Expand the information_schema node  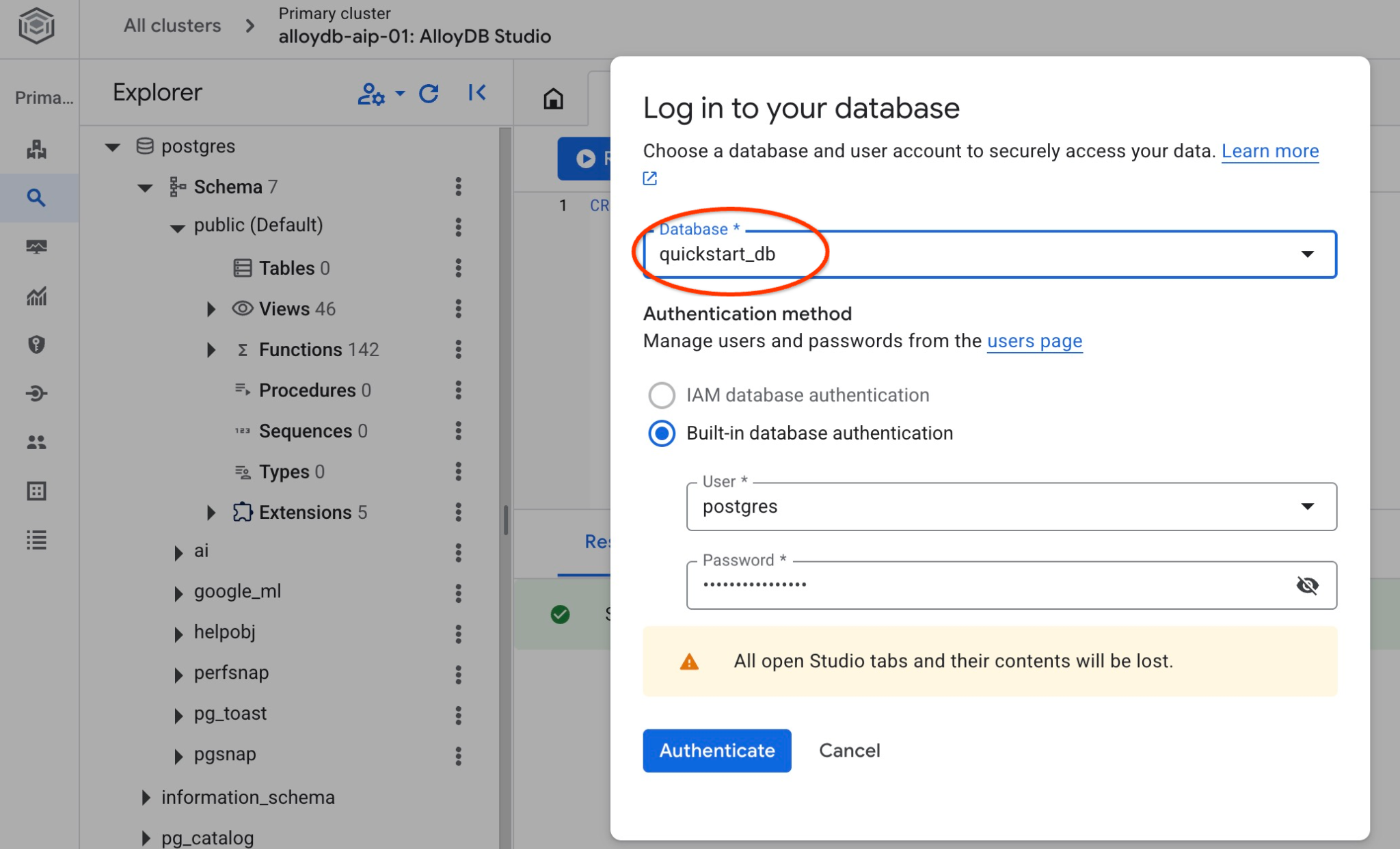145,798
